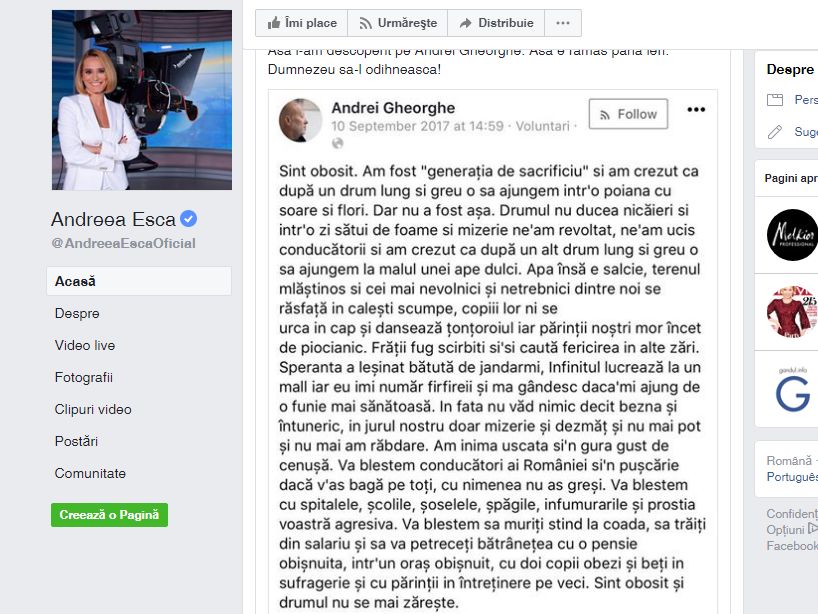818x614 pixels.
Task: Open Fotografii in the page menu
Action: [x=83, y=377]
